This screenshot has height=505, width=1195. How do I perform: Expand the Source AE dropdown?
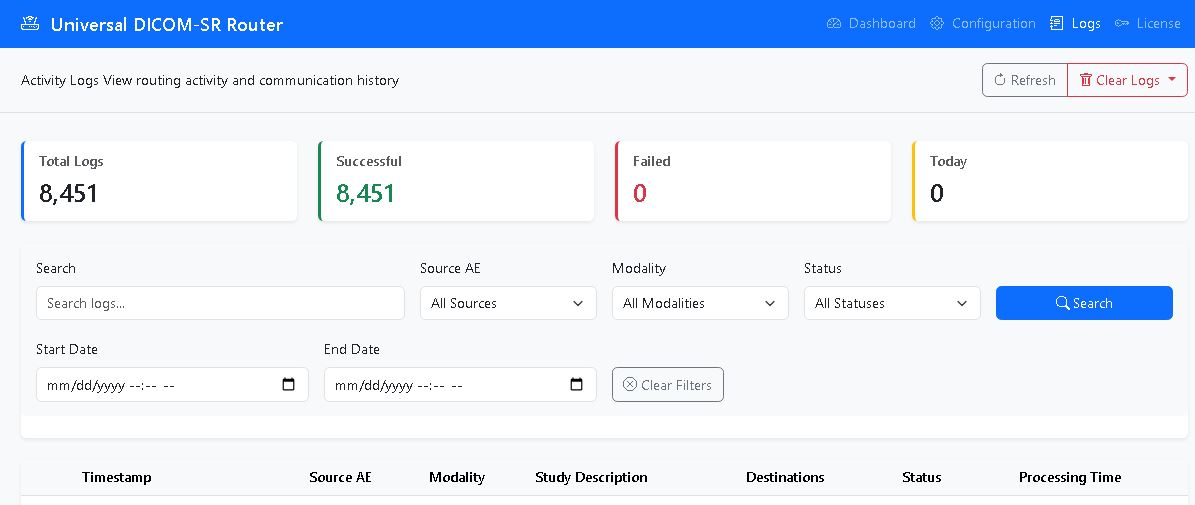508,303
